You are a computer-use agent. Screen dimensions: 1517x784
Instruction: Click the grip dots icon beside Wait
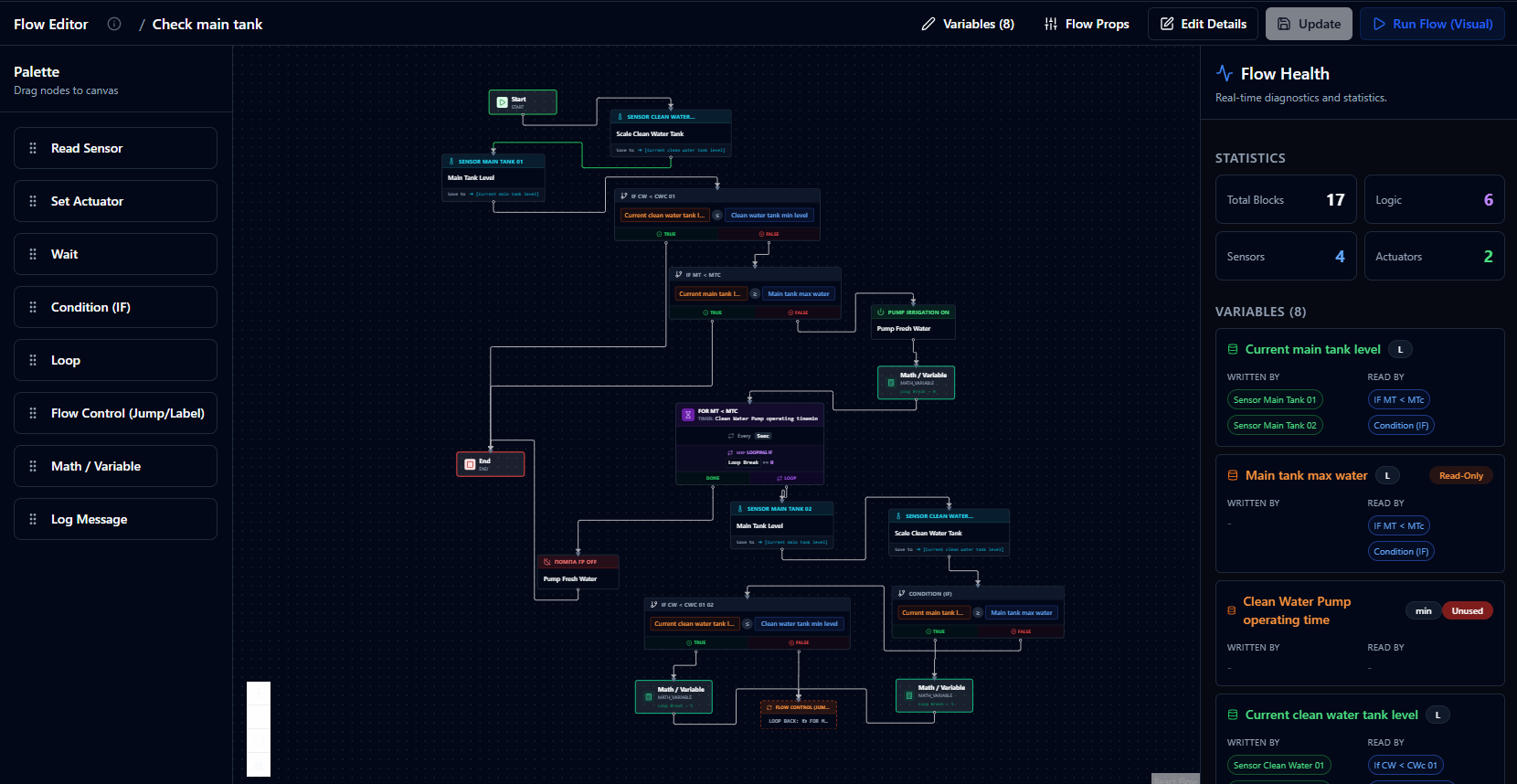33,254
